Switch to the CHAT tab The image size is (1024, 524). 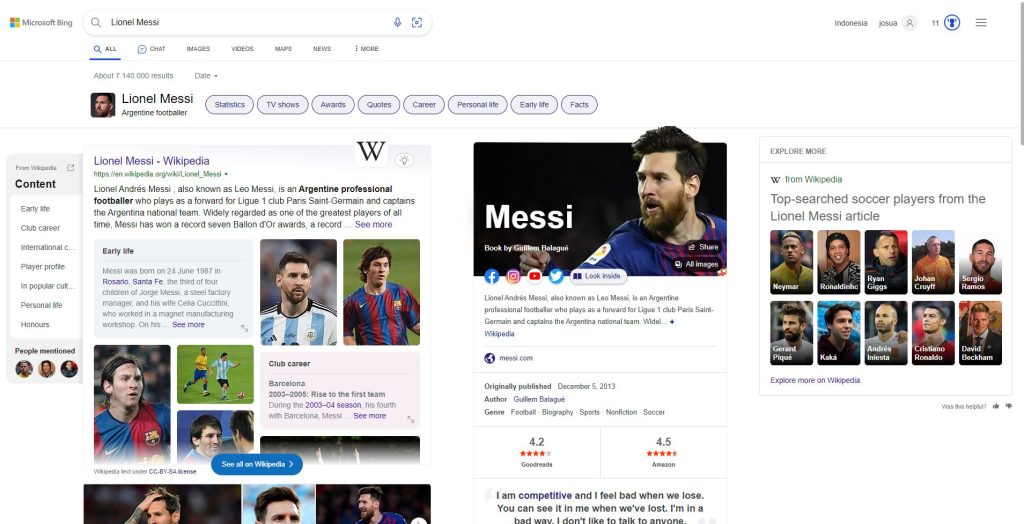(152, 49)
